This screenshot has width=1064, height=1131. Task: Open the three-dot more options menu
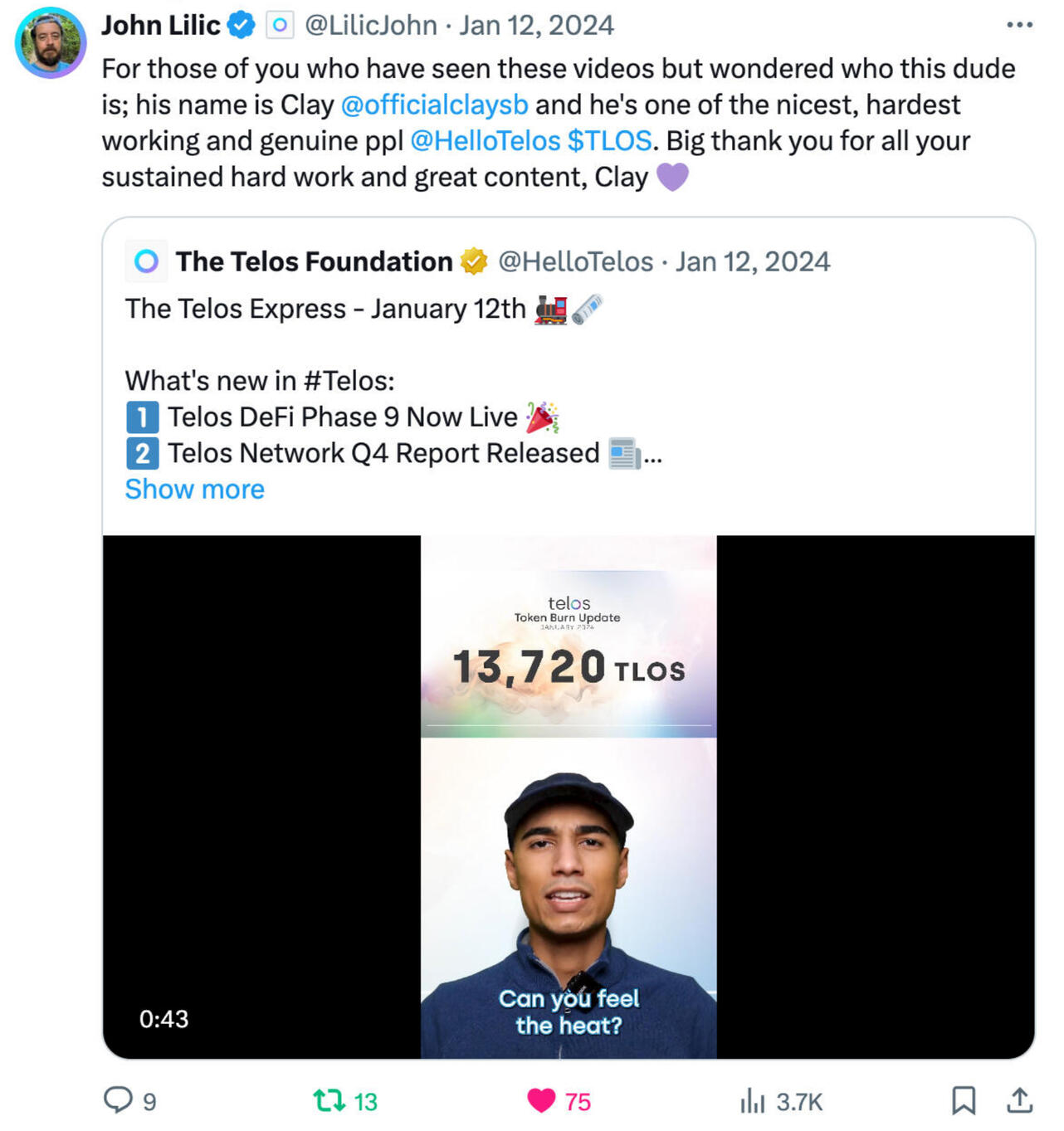[1019, 25]
